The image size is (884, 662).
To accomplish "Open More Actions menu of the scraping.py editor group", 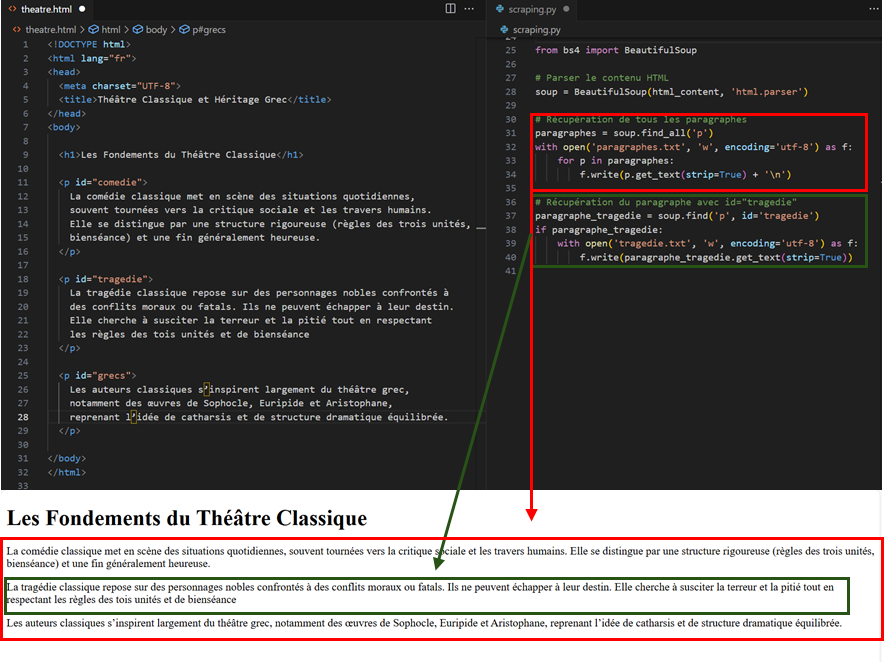I will tap(874, 8).
